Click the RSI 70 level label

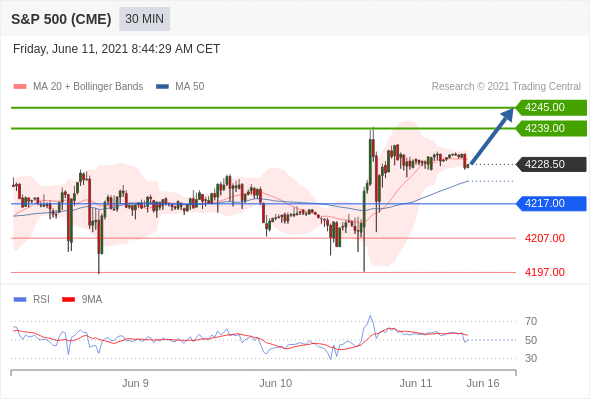(x=531, y=321)
